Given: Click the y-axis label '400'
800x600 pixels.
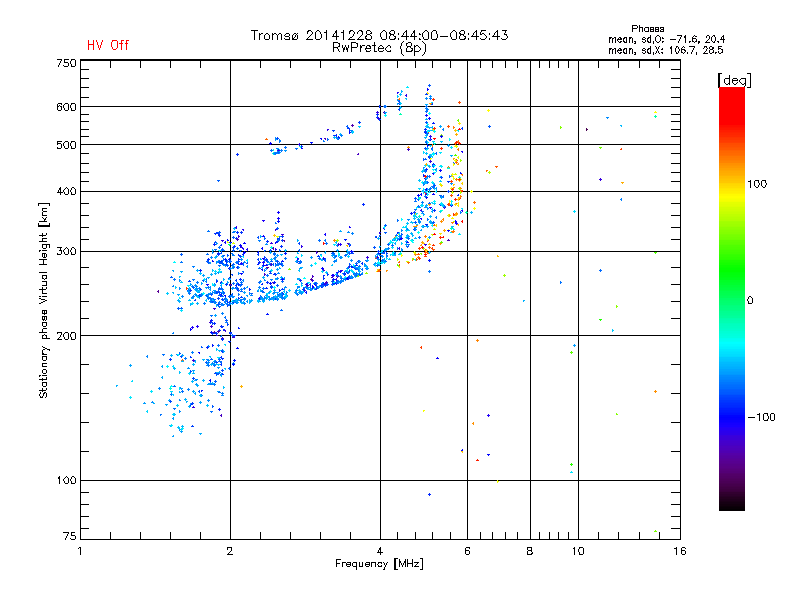Looking at the screenshot, I should coord(66,191).
